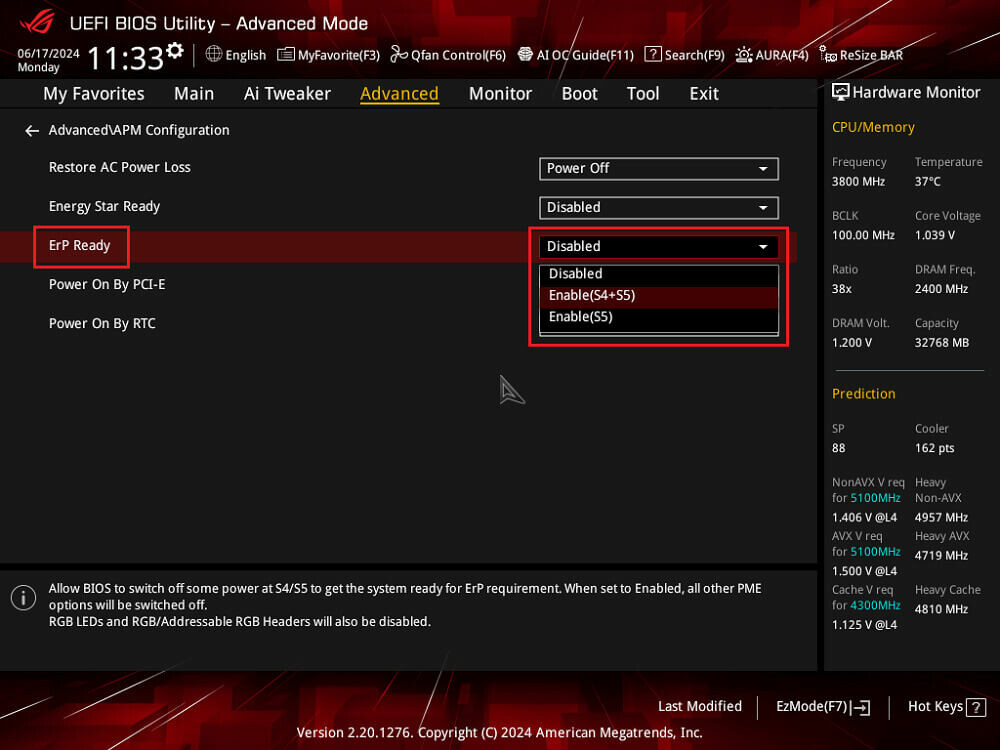Image resolution: width=1000 pixels, height=750 pixels.
Task: Click the Advanced\APM Configuration breadcrumb
Action: (x=139, y=130)
